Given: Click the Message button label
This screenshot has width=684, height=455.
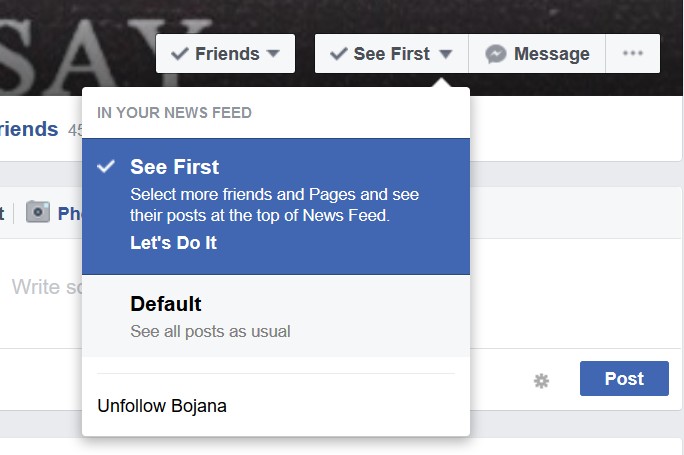Looking at the screenshot, I should point(551,54).
